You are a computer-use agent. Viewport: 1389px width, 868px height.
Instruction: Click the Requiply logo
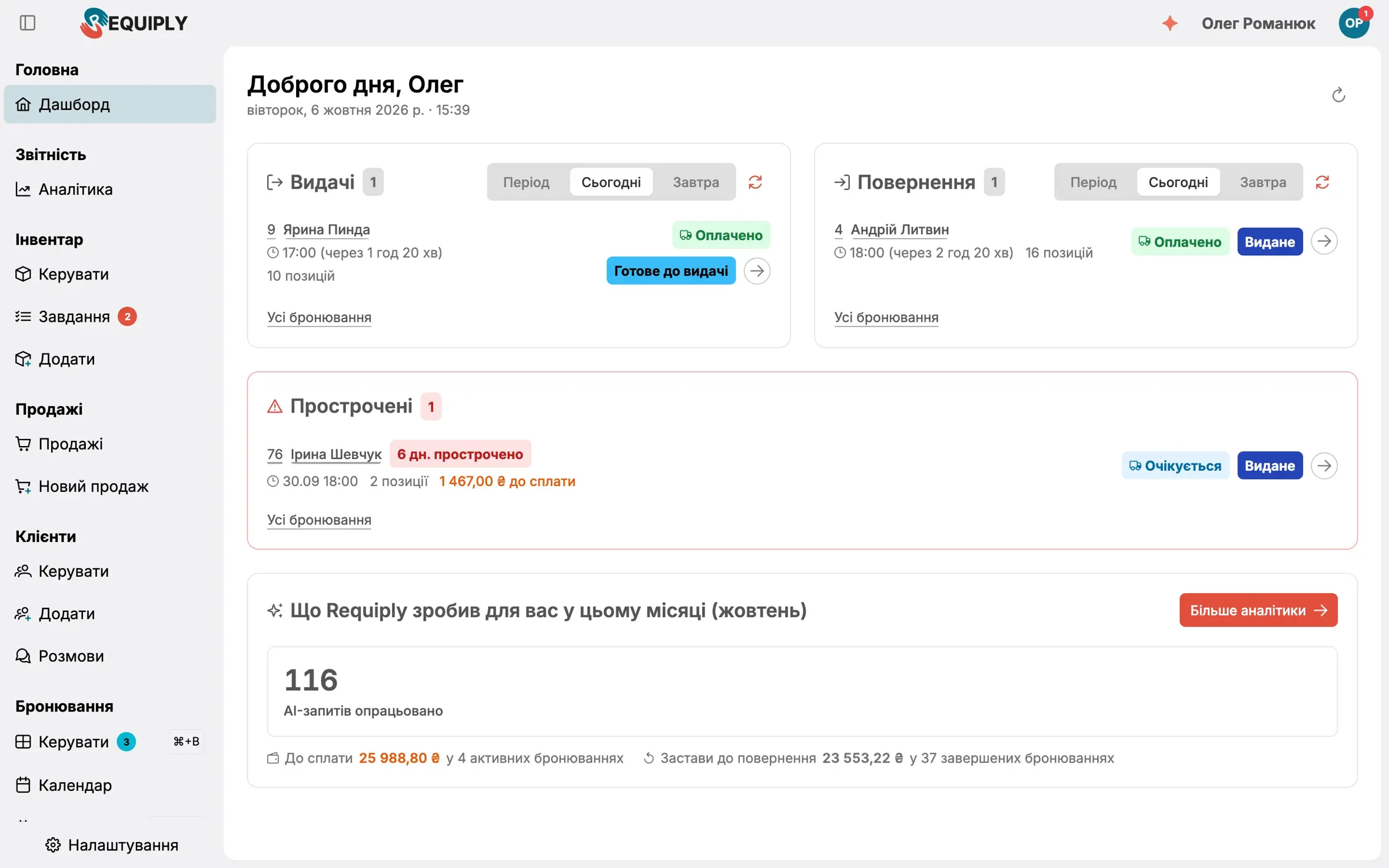pos(134,23)
